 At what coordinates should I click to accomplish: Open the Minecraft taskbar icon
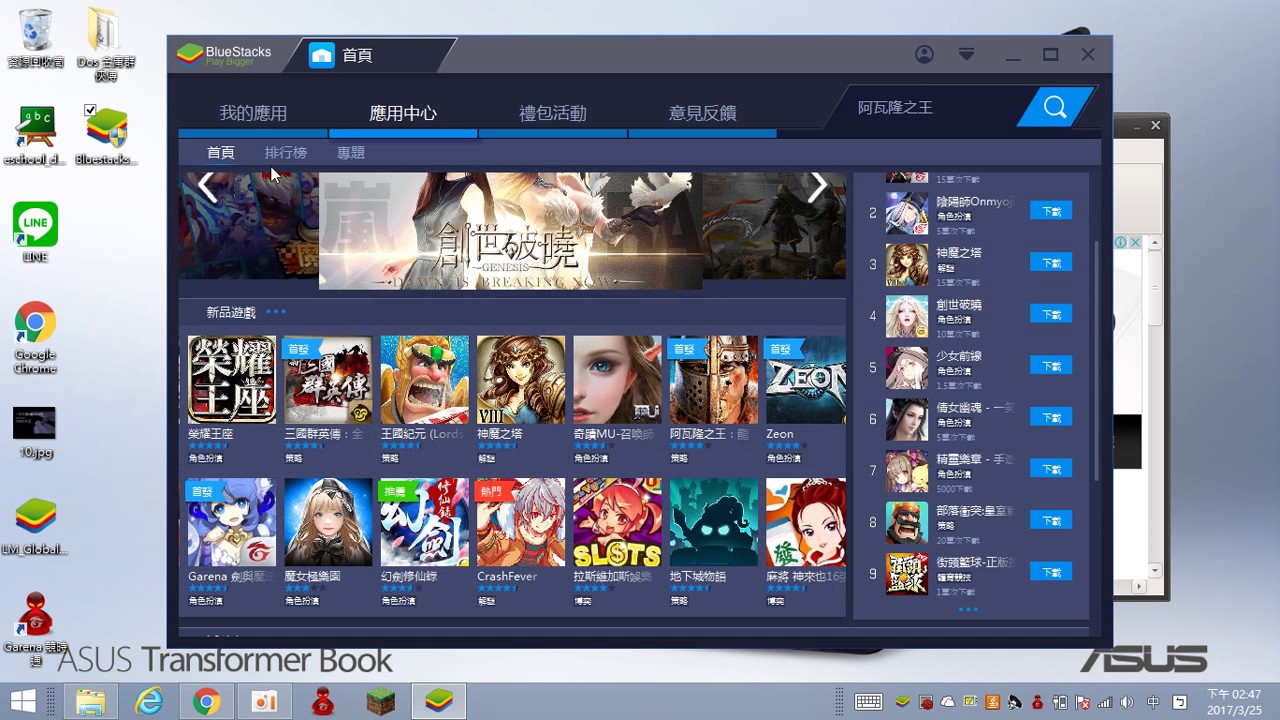point(380,702)
